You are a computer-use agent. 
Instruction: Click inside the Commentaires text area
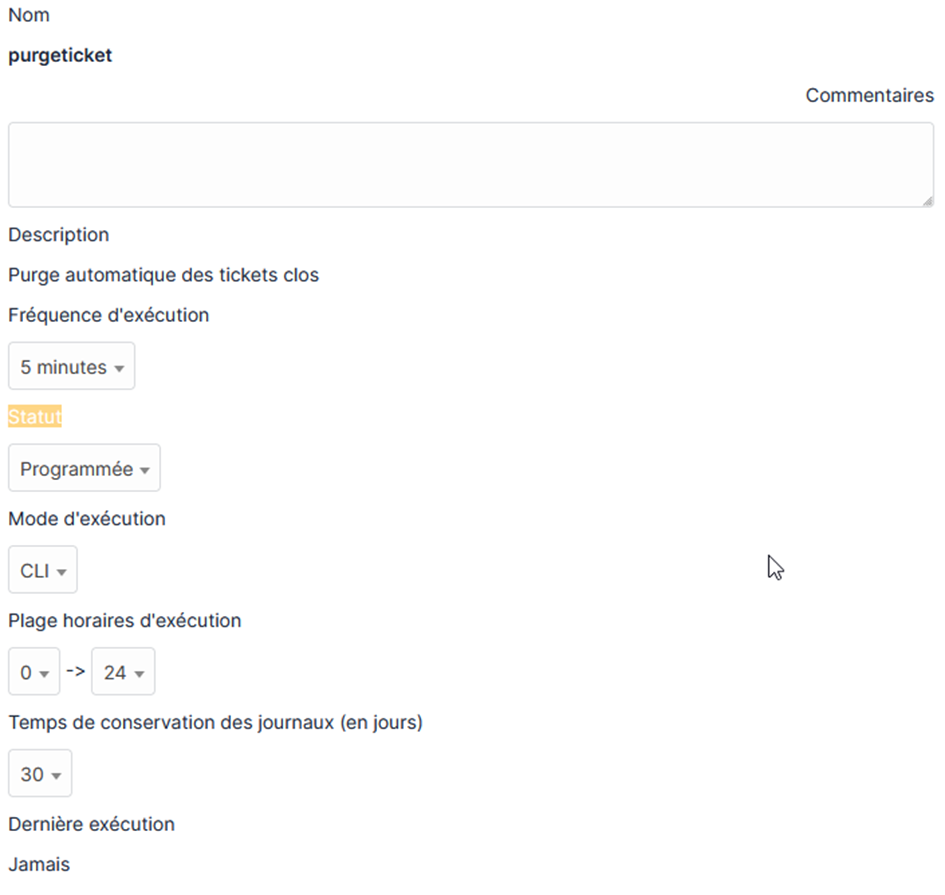pos(471,165)
